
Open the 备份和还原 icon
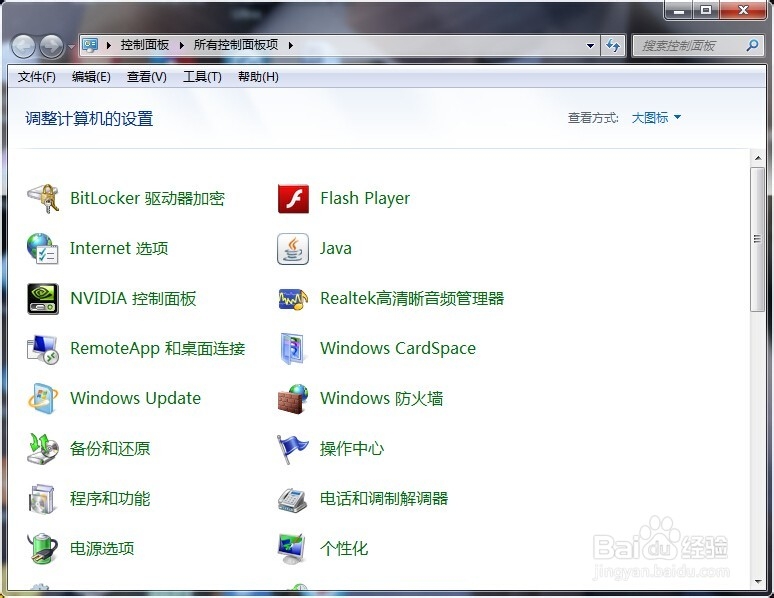43,448
